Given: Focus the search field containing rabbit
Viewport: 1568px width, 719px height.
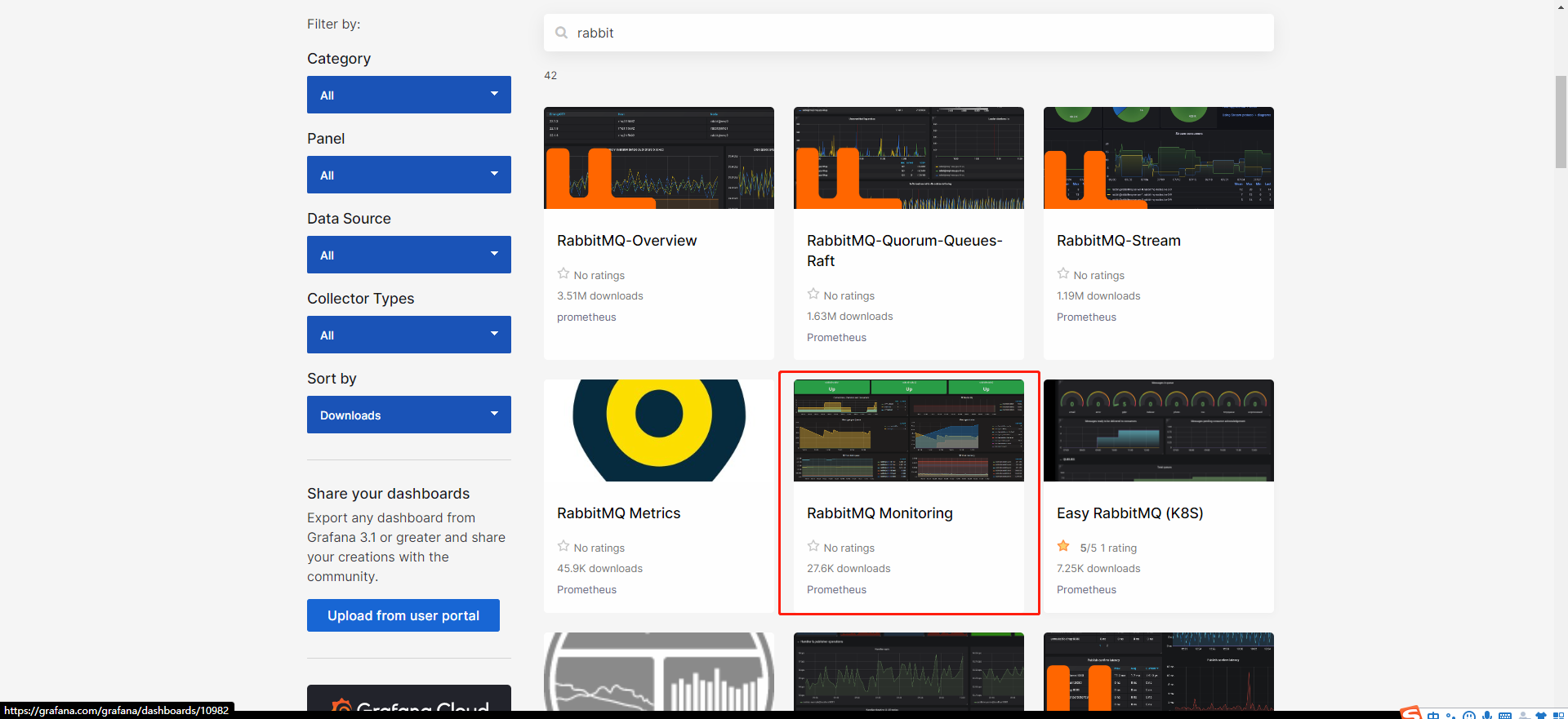Looking at the screenshot, I should (x=909, y=33).
